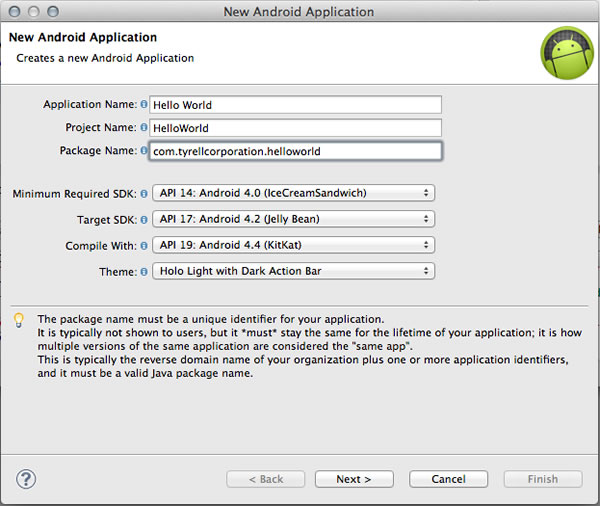Screen dimensions: 600x506
Task: Click the info icon beside Theme
Action: click(144, 272)
